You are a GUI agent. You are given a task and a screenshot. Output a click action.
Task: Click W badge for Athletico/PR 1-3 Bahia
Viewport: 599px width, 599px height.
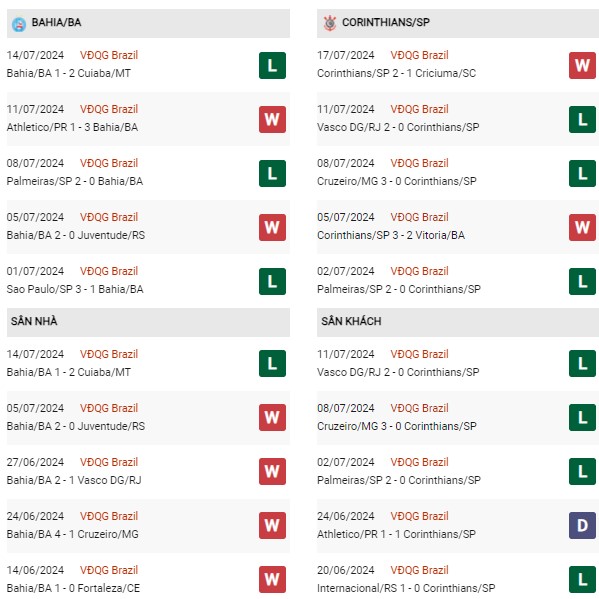point(272,120)
